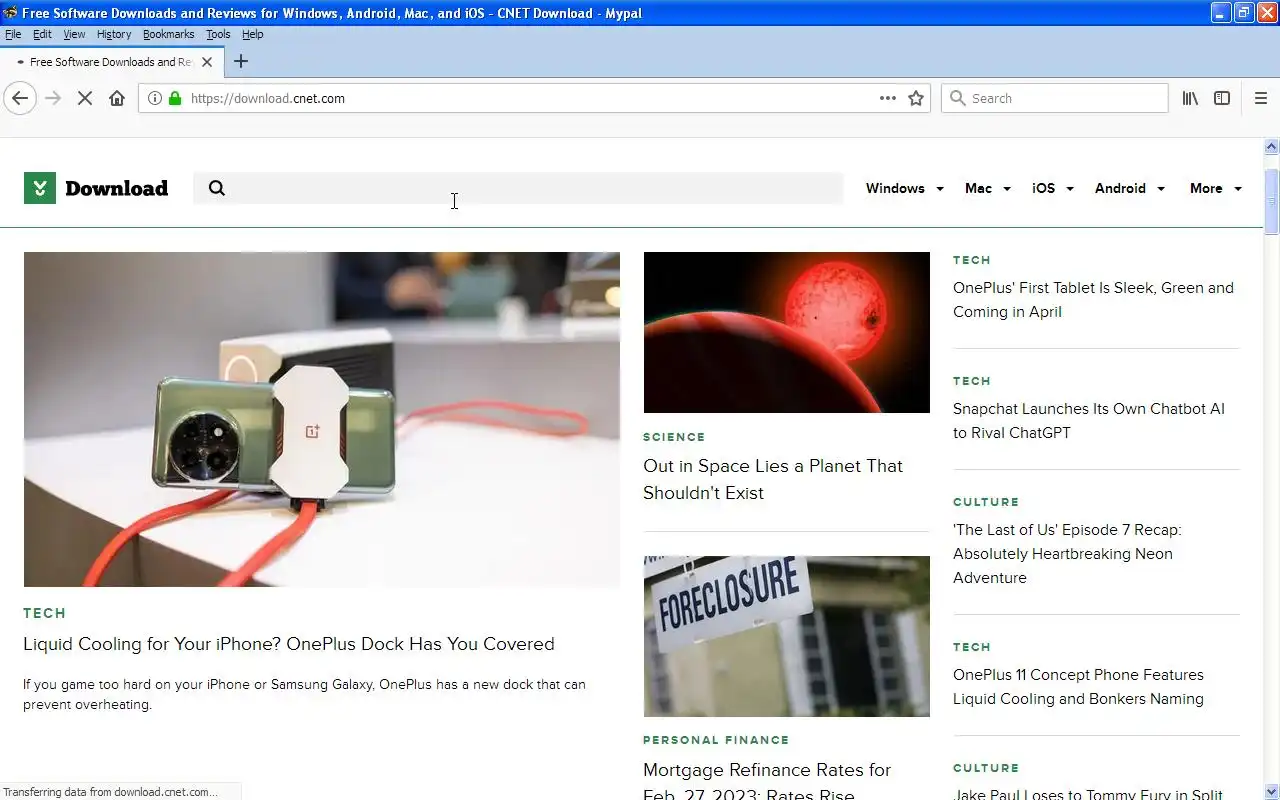Image resolution: width=1280 pixels, height=800 pixels.
Task: Click the green secure connection padlock
Action: click(x=175, y=98)
